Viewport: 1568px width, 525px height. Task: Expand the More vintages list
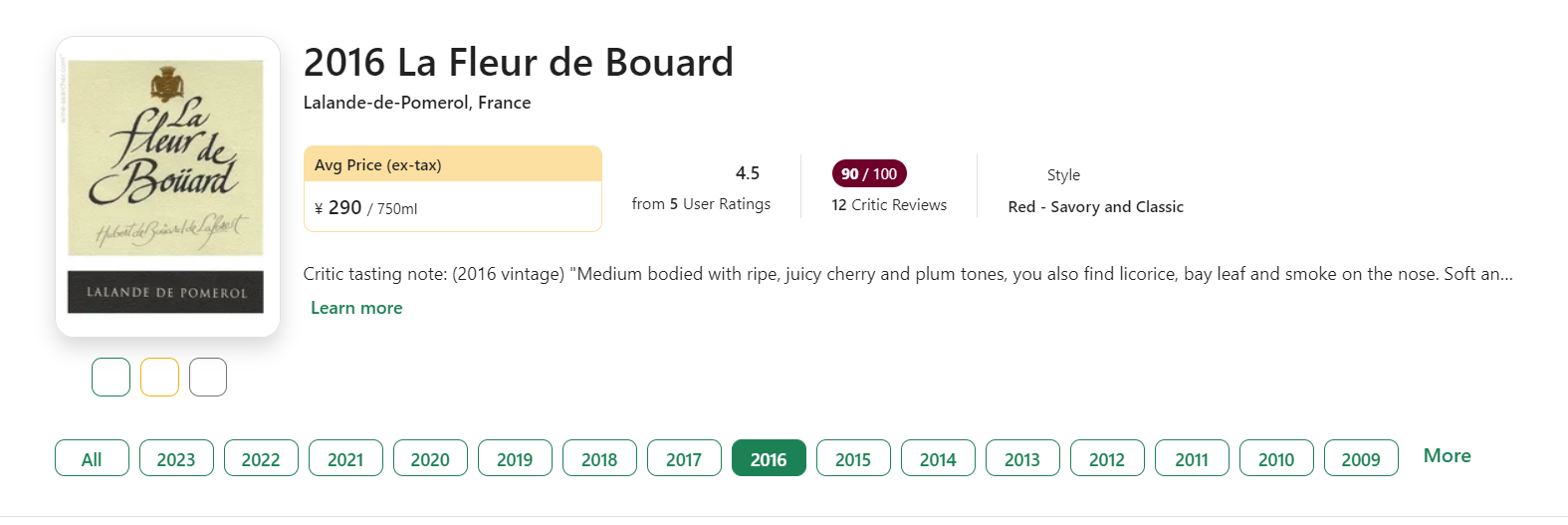(x=1447, y=455)
